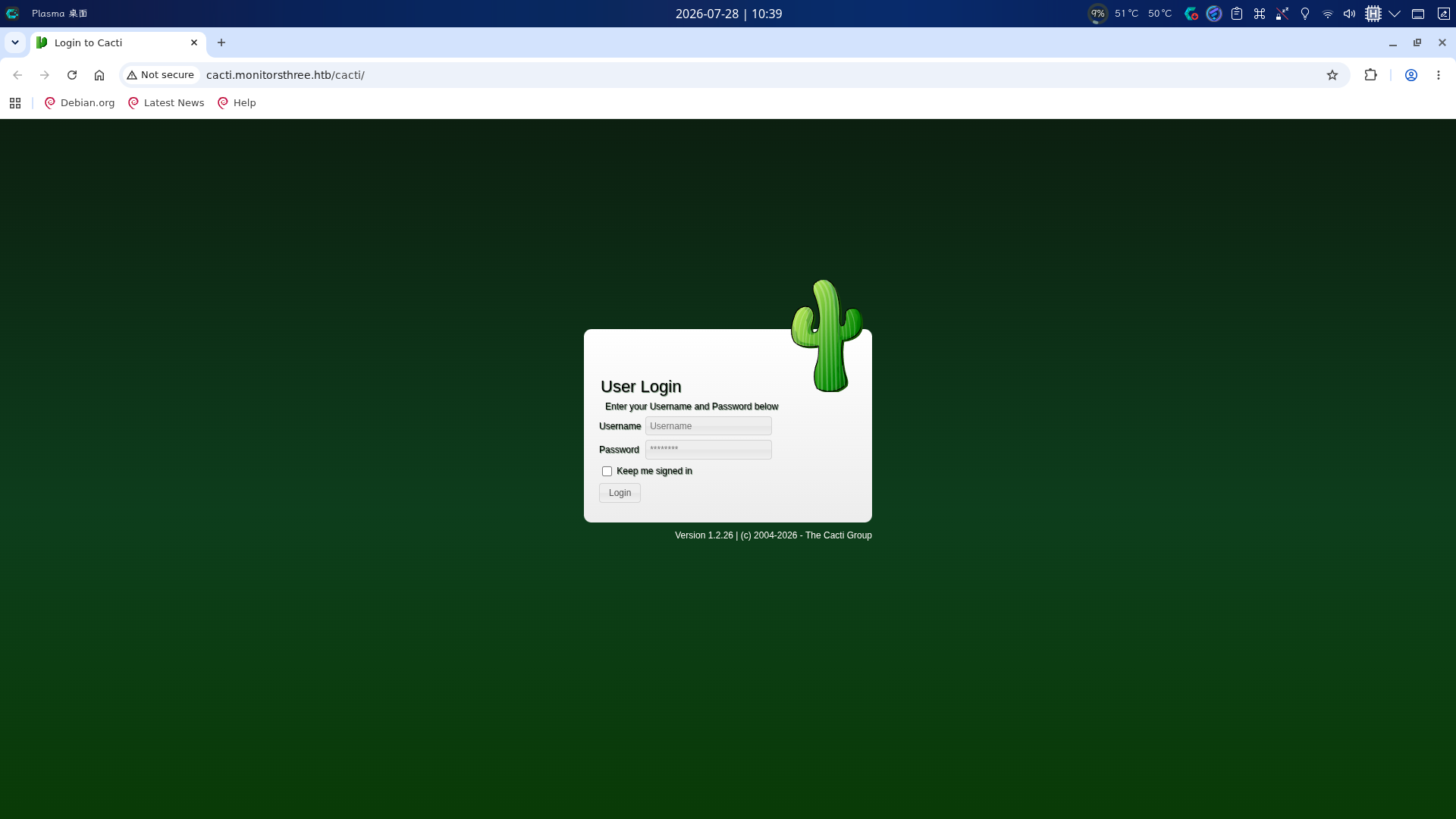Open the apps grid in bookmarks bar
The height and width of the screenshot is (819, 1456).
(x=15, y=103)
